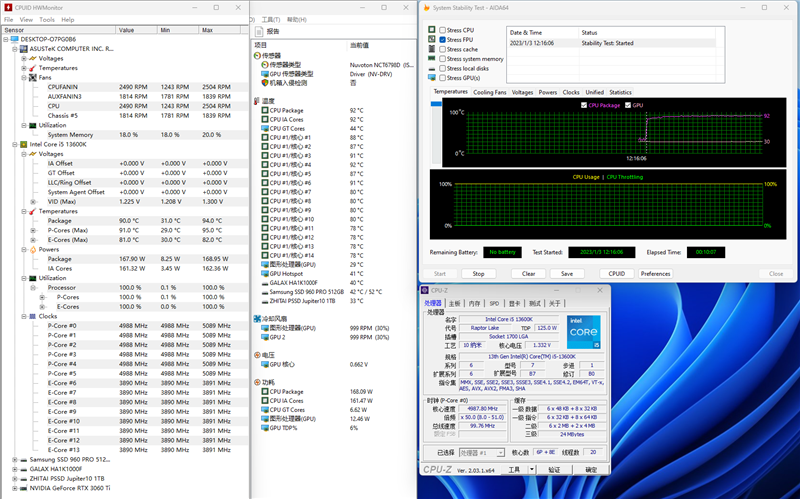Select the Fans node icon under ASUSTeK
The image size is (800, 499).
point(33,77)
